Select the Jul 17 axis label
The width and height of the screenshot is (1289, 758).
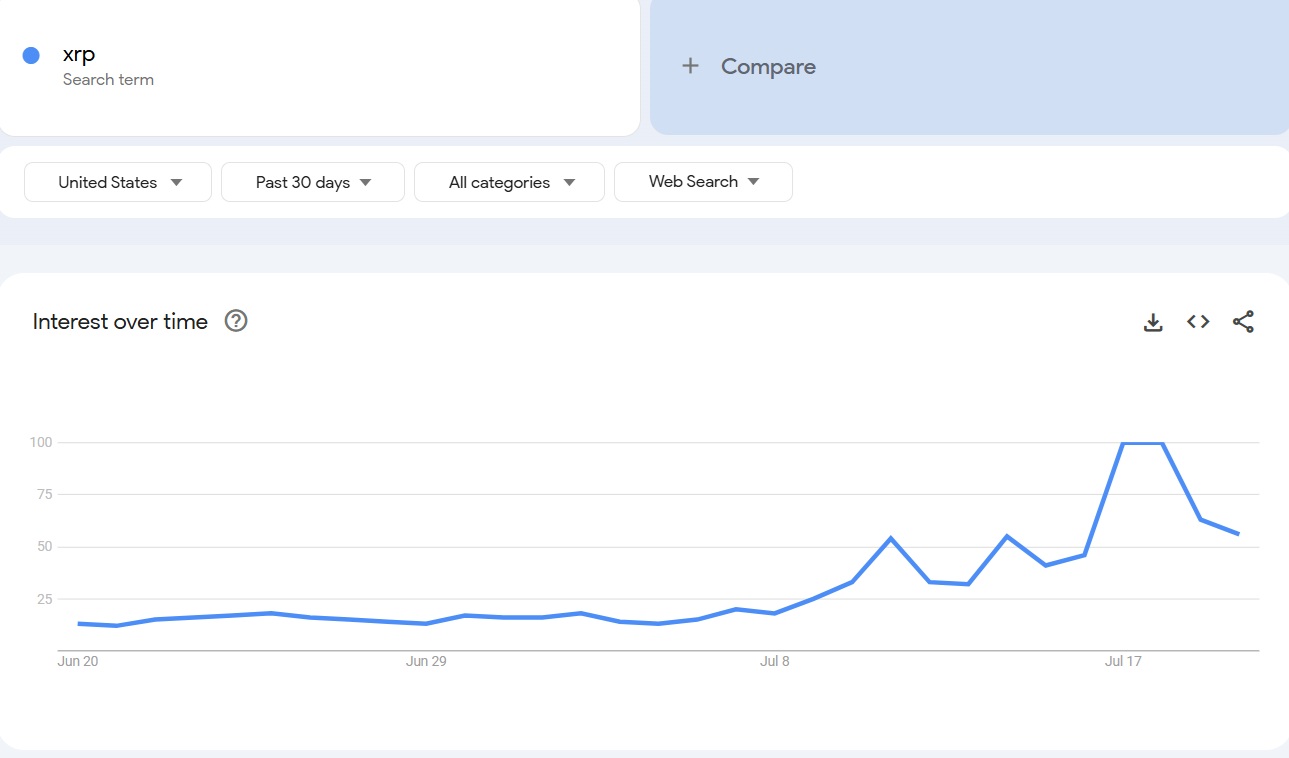pos(1123,661)
